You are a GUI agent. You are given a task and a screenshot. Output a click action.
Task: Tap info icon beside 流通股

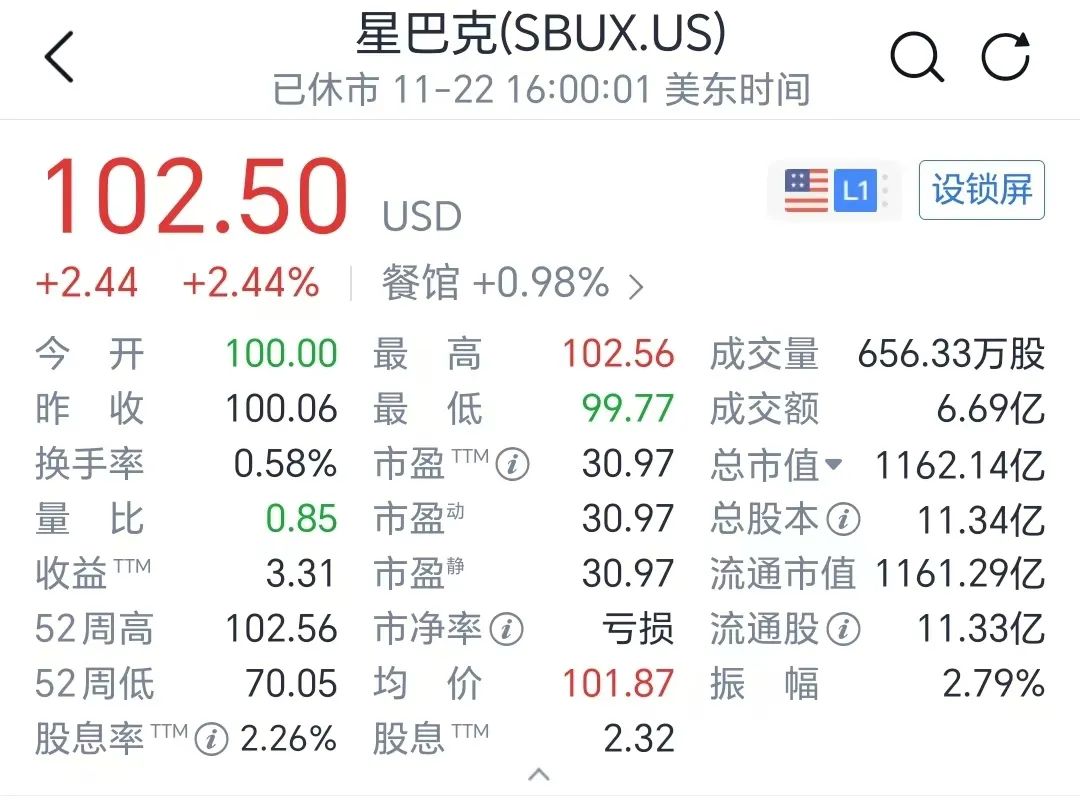(844, 630)
